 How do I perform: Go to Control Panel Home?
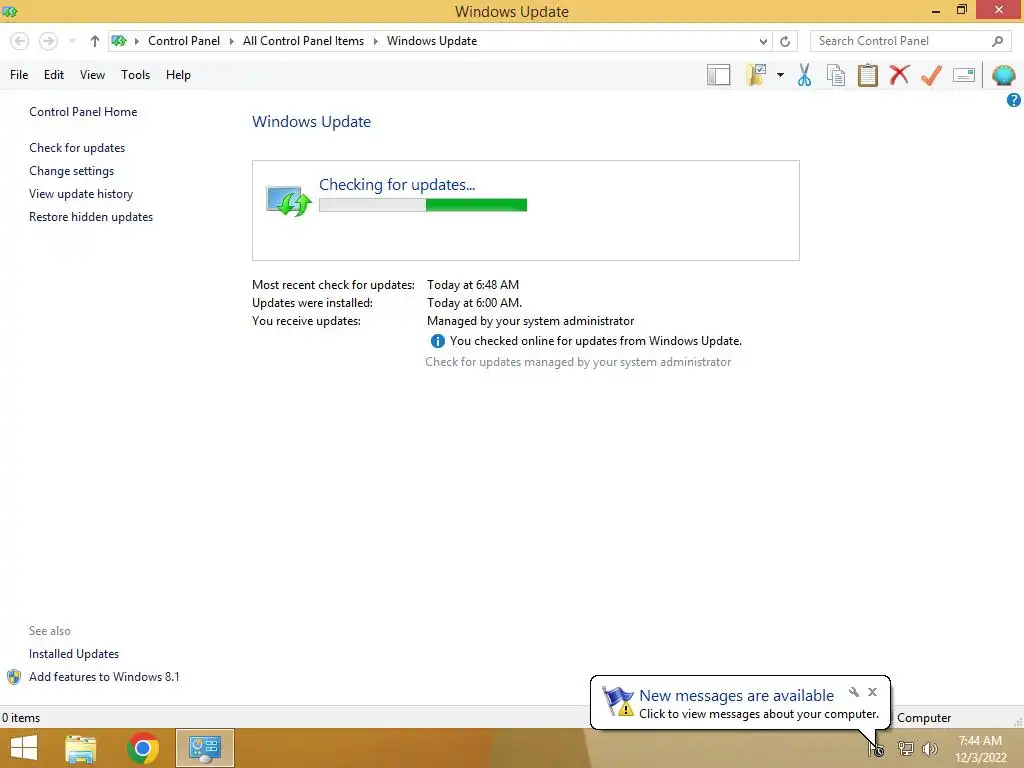click(83, 112)
